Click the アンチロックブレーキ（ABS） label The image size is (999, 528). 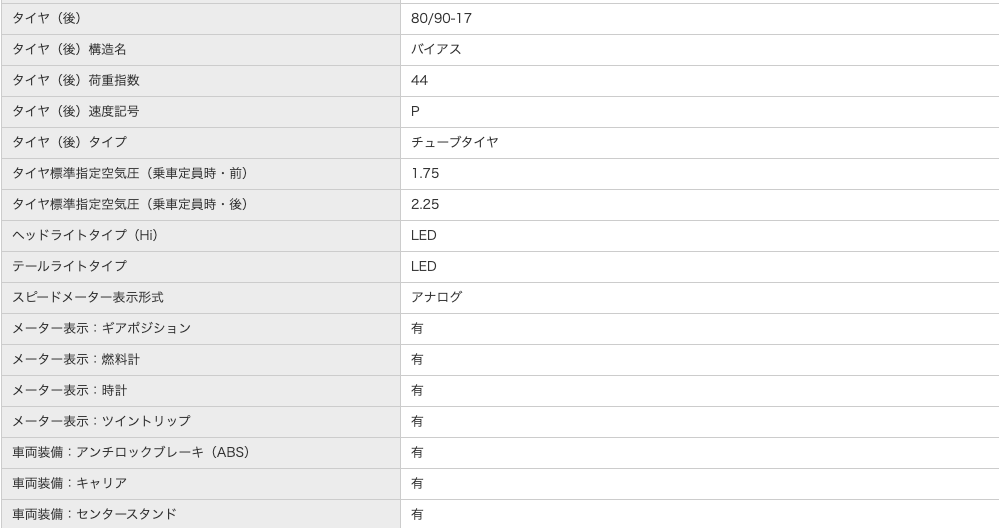(x=131, y=453)
